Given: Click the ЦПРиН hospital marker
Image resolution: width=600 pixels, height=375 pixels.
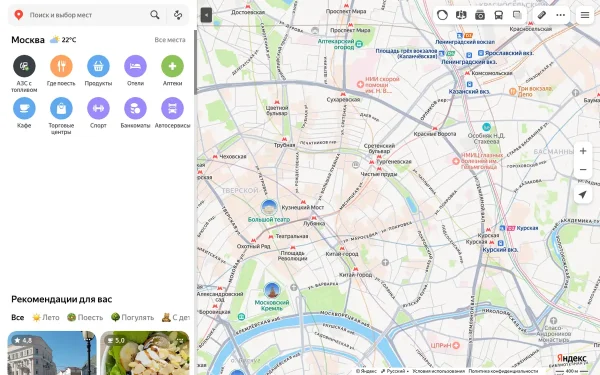Looking at the screenshot, I should 456,345.
